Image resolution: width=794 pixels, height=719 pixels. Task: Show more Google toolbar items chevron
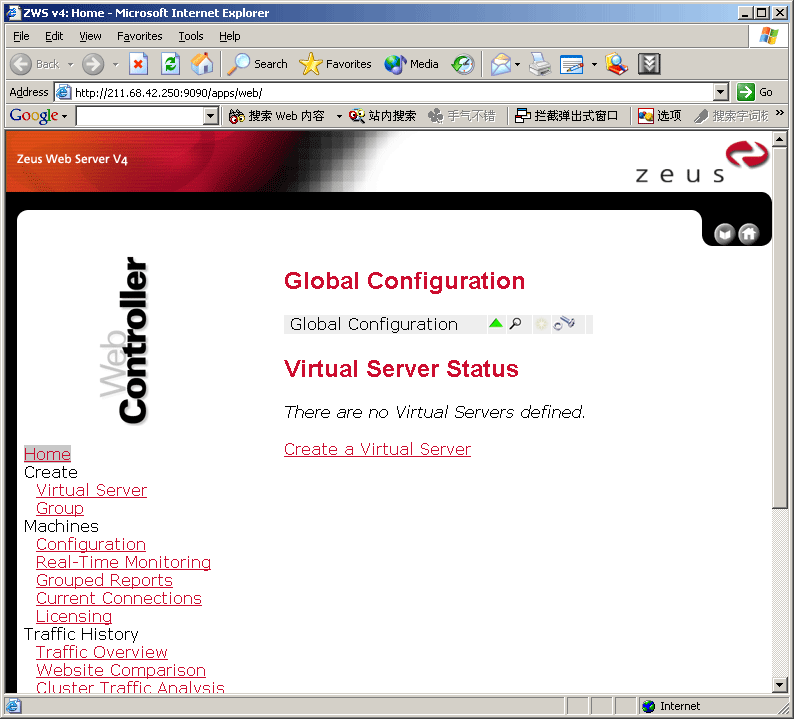(779, 112)
